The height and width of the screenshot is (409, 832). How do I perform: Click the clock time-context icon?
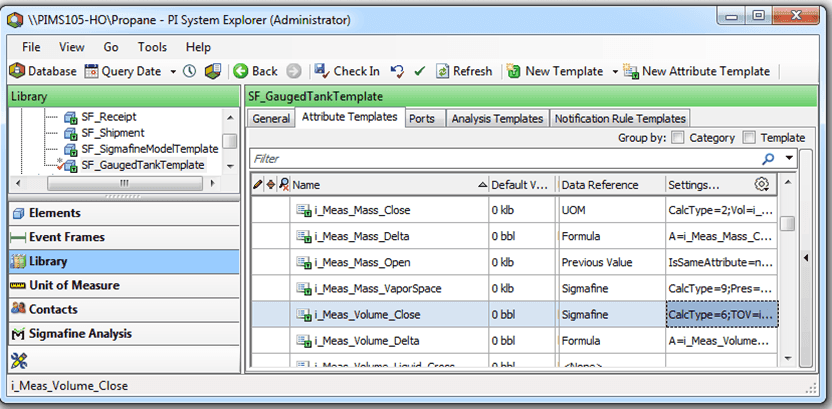[x=189, y=71]
